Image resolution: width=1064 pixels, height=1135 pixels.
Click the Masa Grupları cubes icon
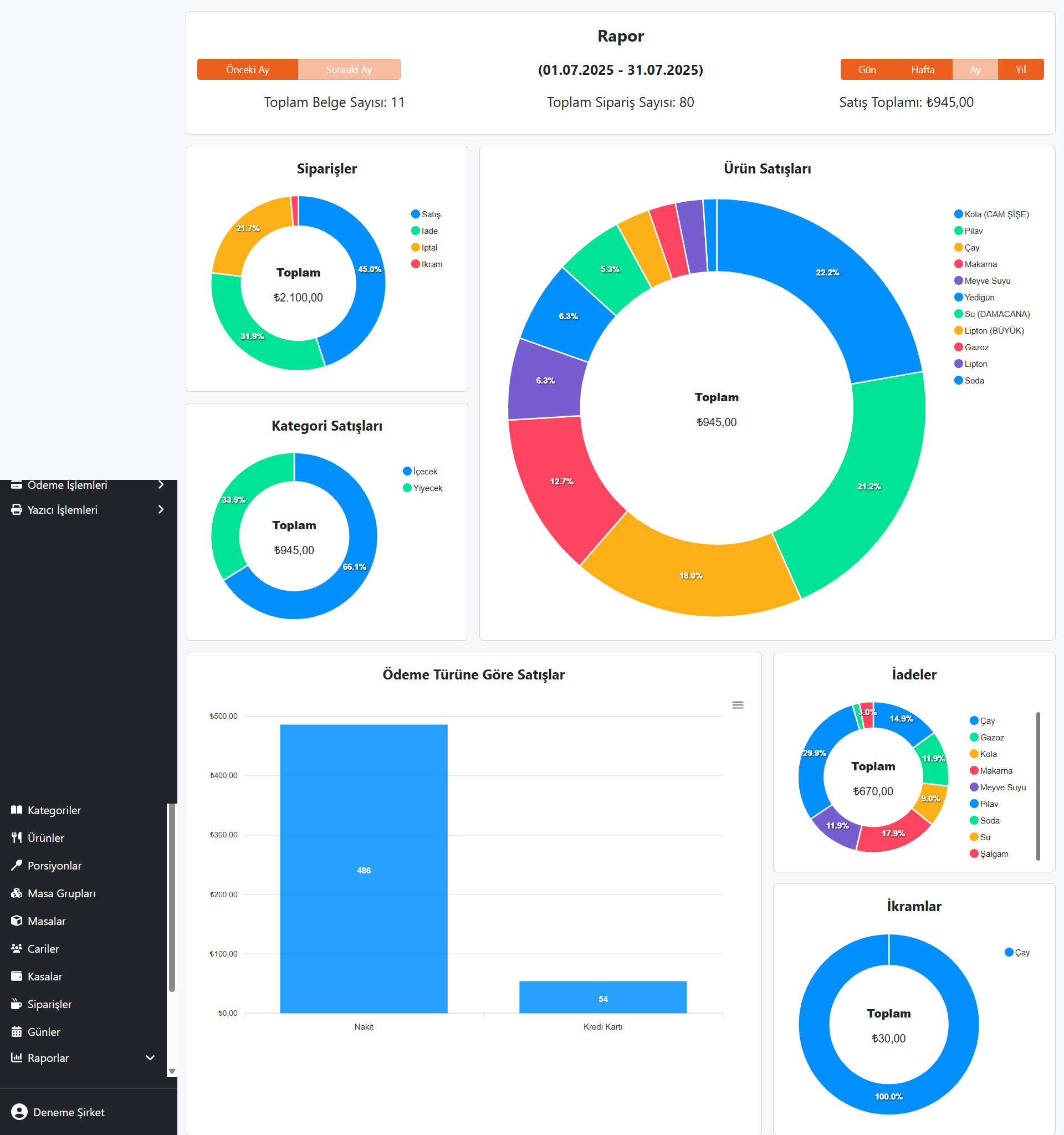click(x=17, y=892)
